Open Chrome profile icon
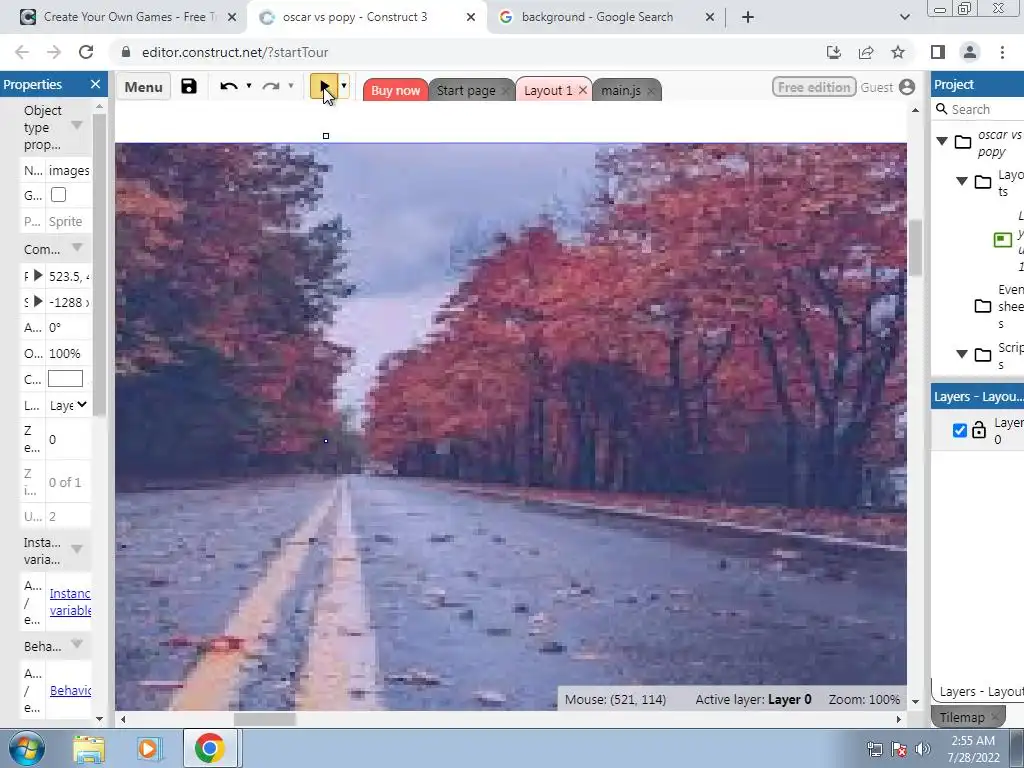The image size is (1024, 768). (970, 52)
